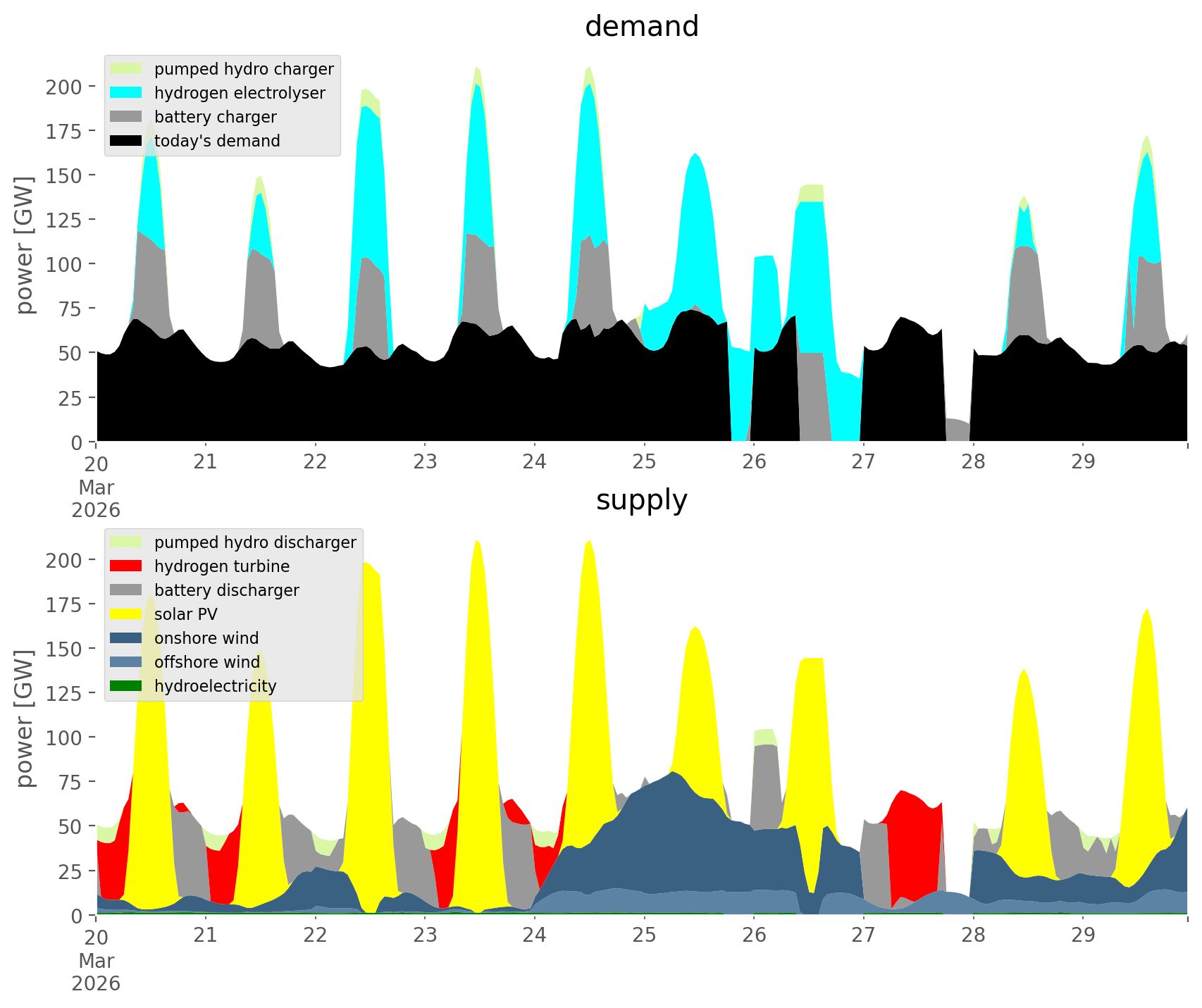Click the onshore wind legend color swatch
The height and width of the screenshot is (1008, 1202).
[126, 638]
